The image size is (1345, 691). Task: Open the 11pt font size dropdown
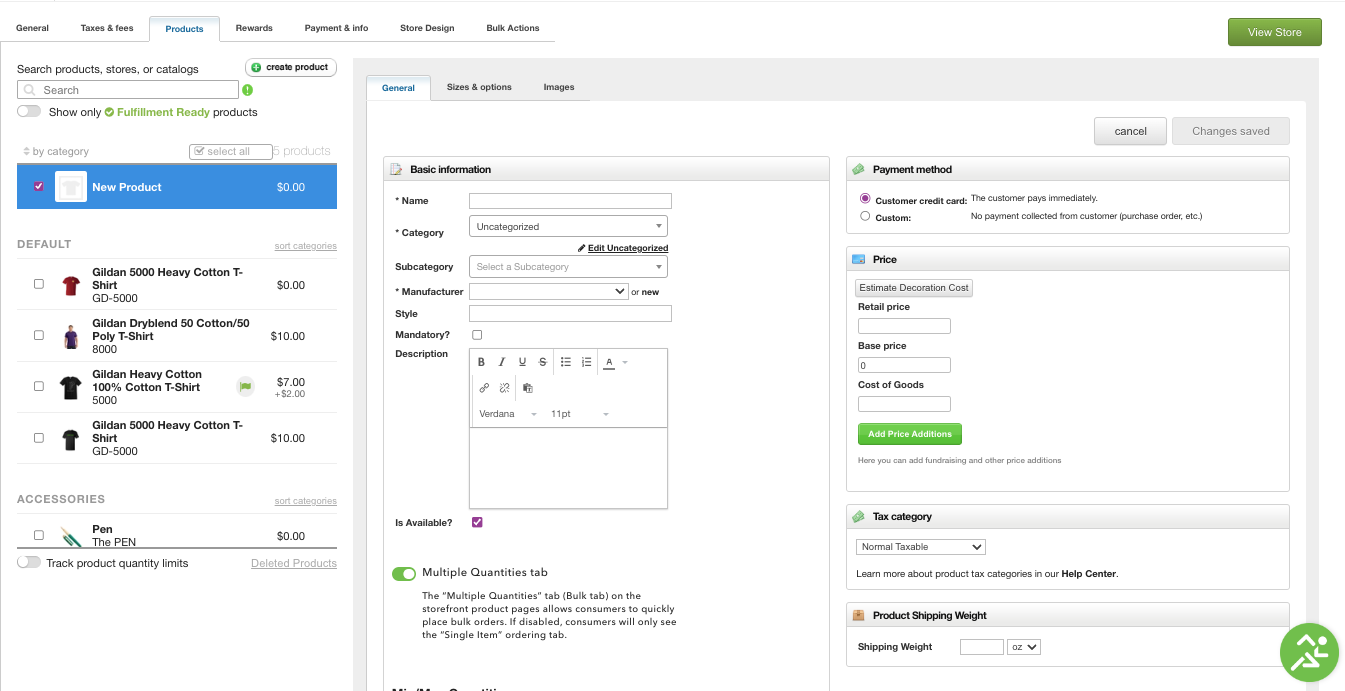click(x=579, y=414)
